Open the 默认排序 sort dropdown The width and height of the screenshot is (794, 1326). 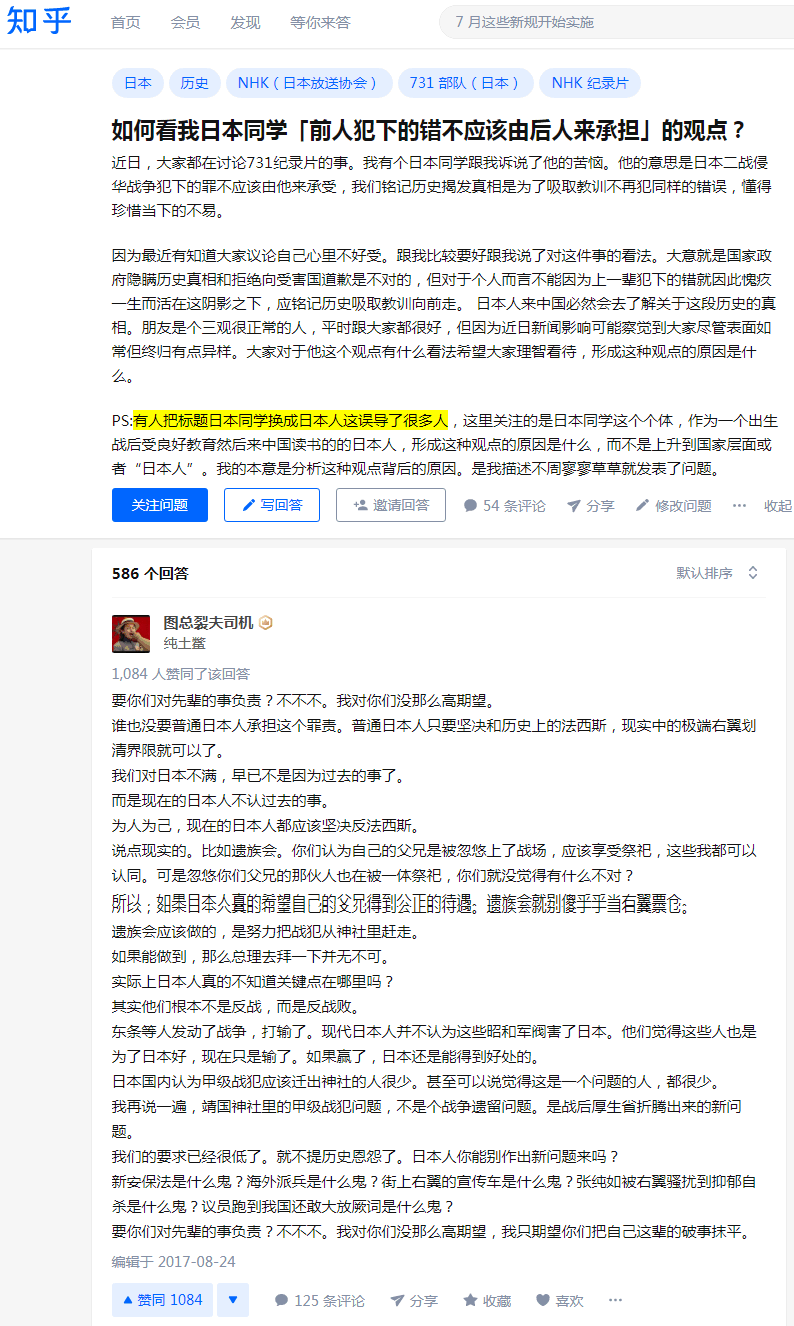(x=718, y=573)
